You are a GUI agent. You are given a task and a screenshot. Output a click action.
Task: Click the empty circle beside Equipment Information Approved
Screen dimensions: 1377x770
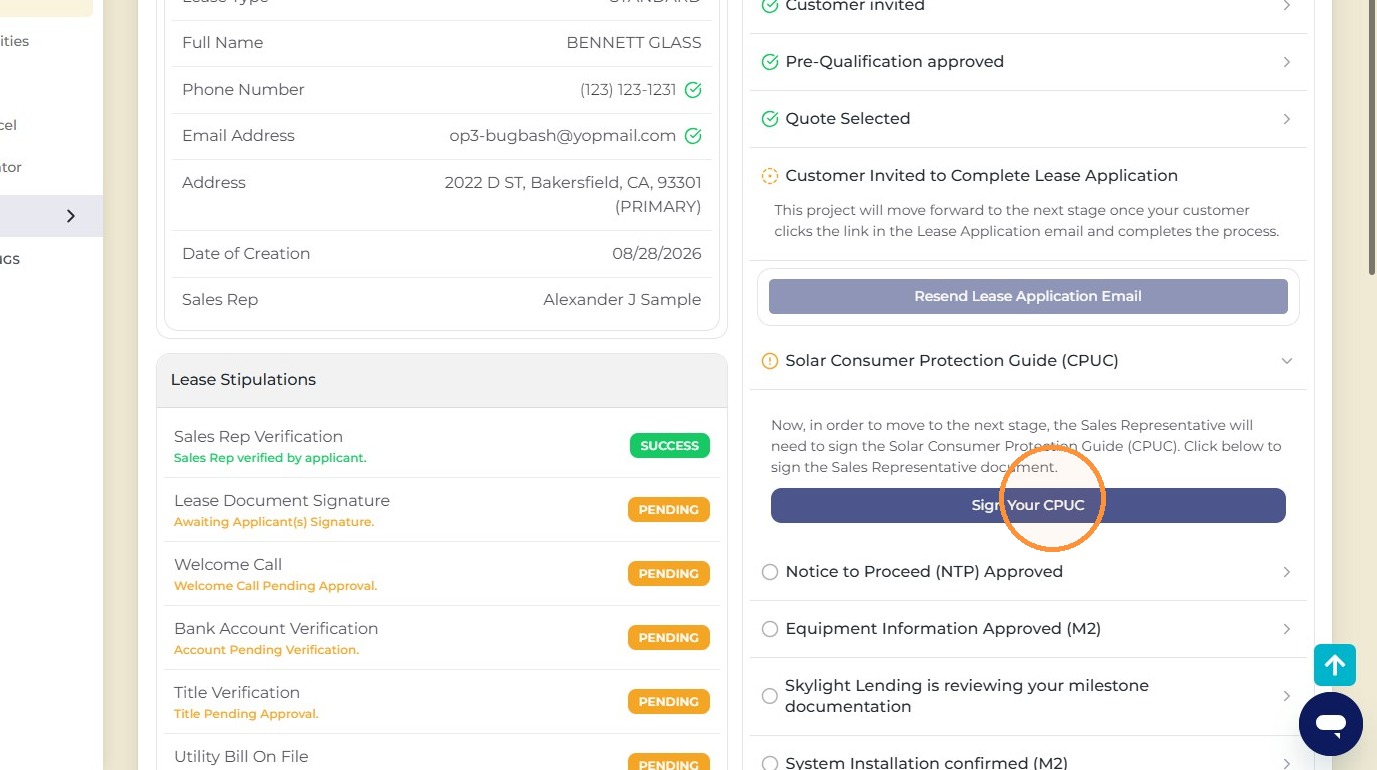coord(770,629)
